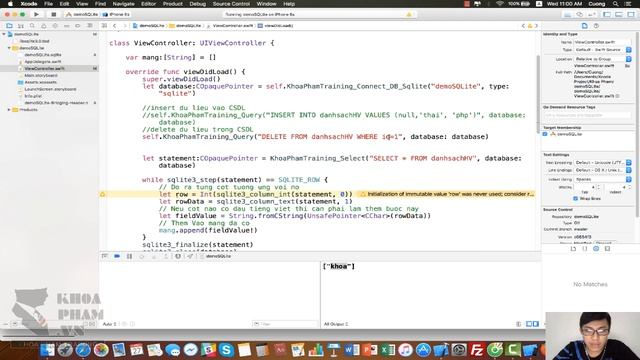This screenshot has width=640, height=360.
Task: Collapse the demoSQLite group folder
Action: point(9,48)
